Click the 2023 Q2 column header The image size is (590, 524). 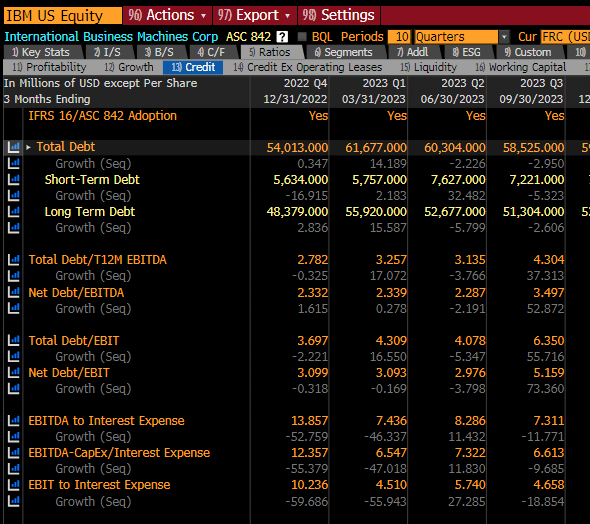(x=463, y=83)
